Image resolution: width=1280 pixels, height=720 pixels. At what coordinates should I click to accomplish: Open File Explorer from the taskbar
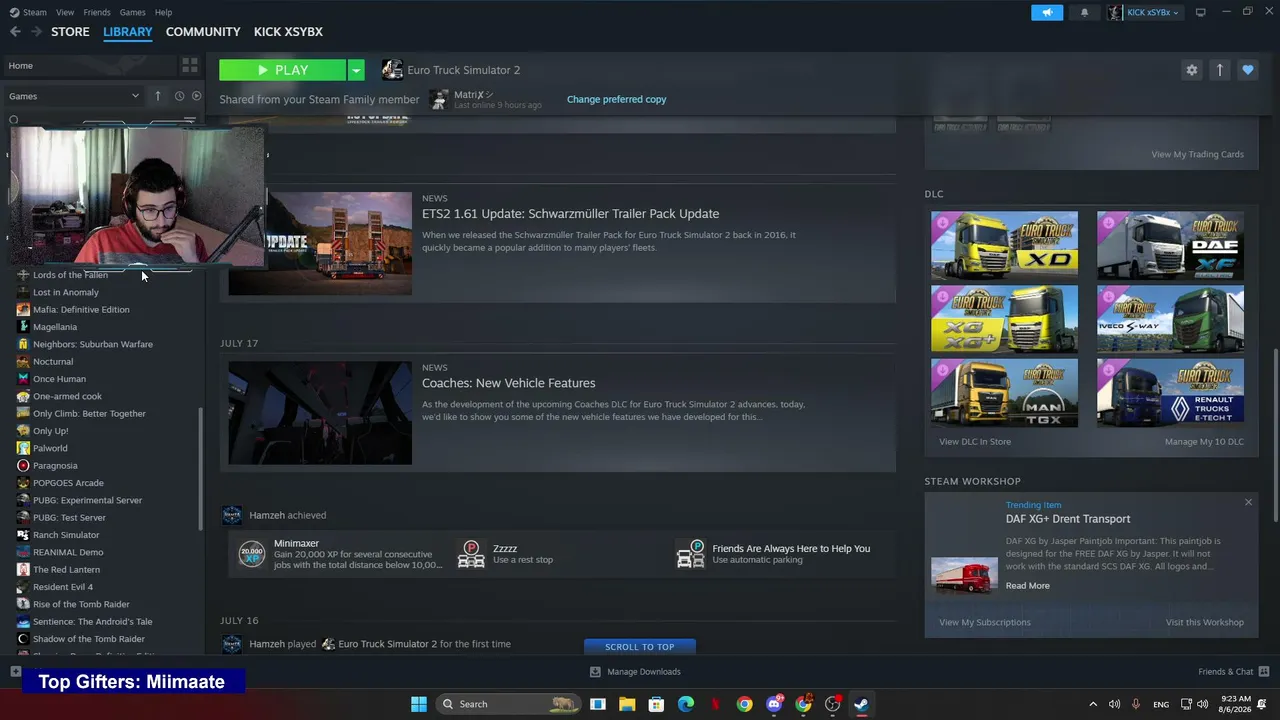click(x=627, y=704)
